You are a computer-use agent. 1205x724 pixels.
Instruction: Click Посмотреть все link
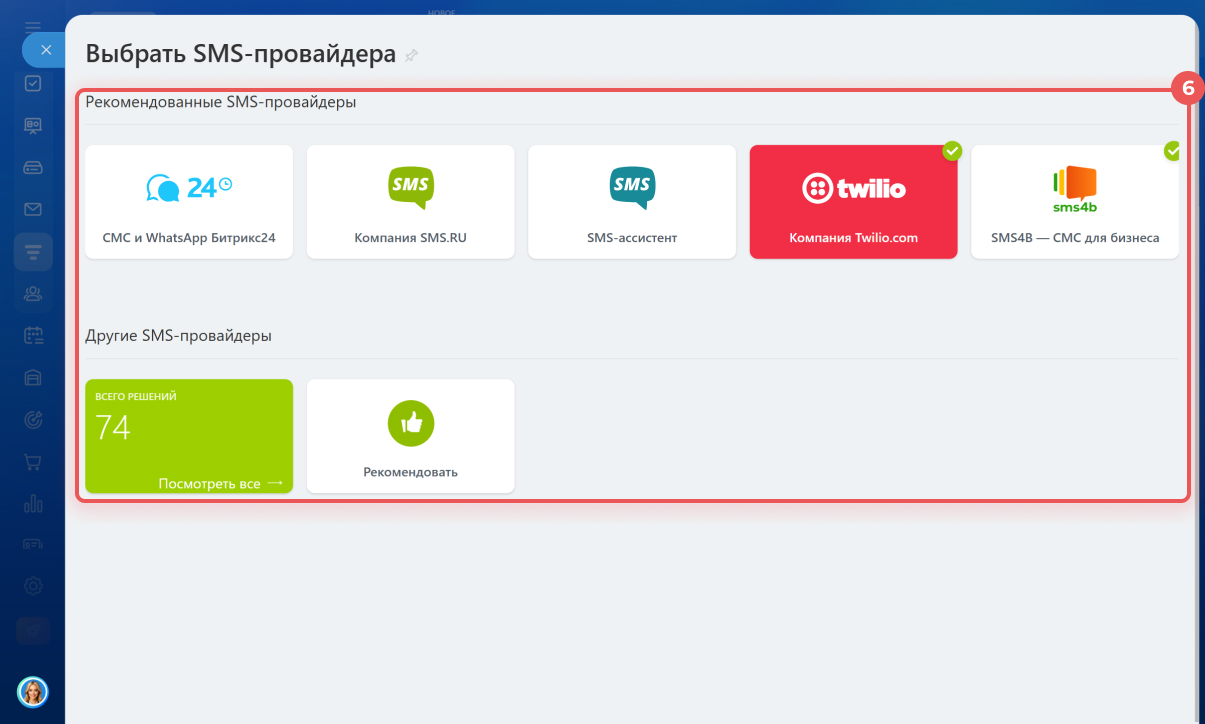tap(220, 483)
